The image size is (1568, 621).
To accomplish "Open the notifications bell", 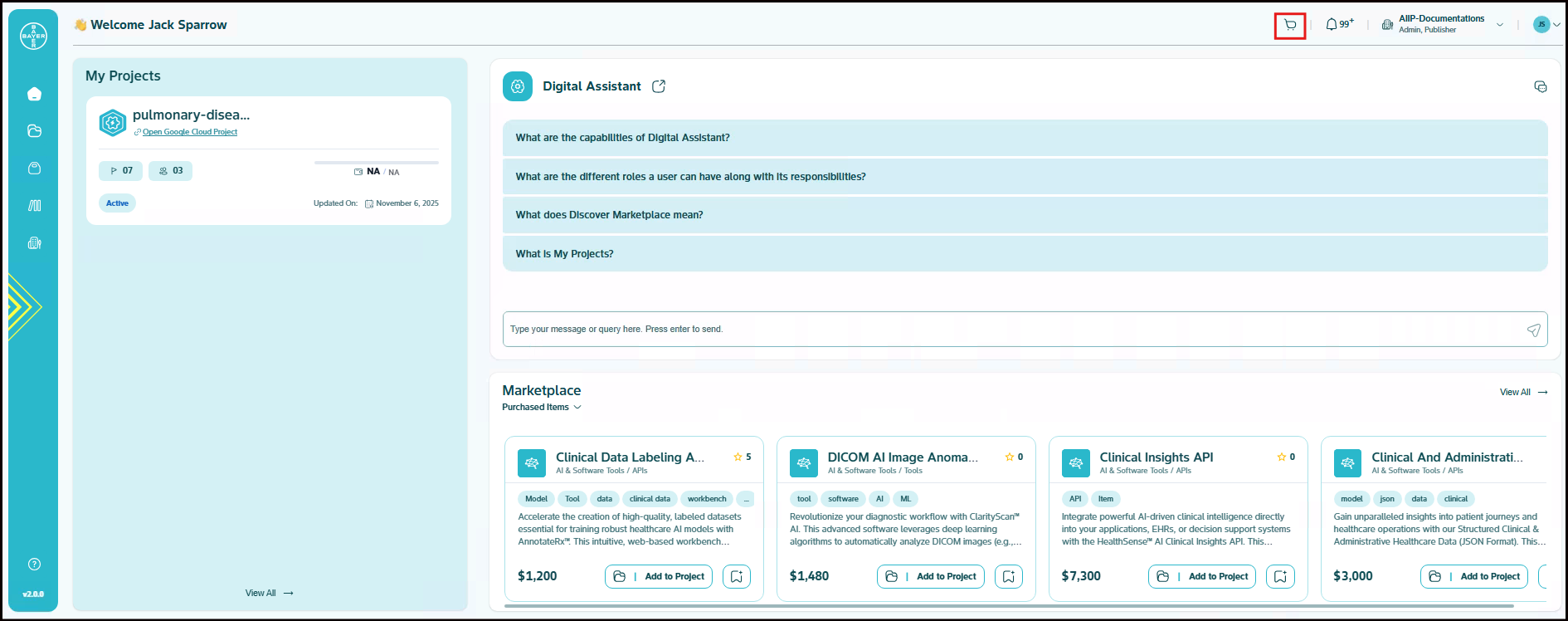I will (1332, 25).
